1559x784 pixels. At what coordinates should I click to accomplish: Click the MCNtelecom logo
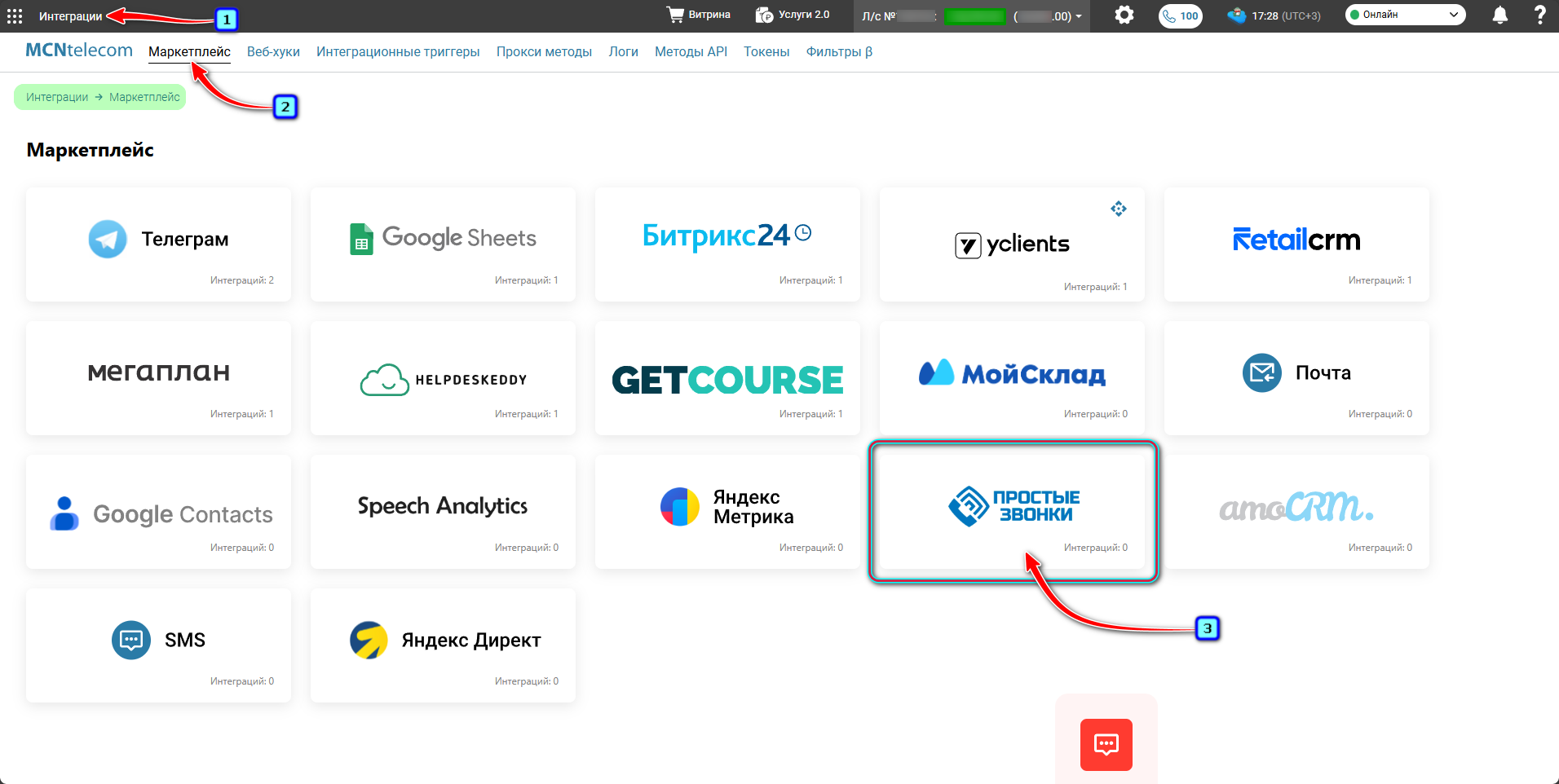pos(79,51)
